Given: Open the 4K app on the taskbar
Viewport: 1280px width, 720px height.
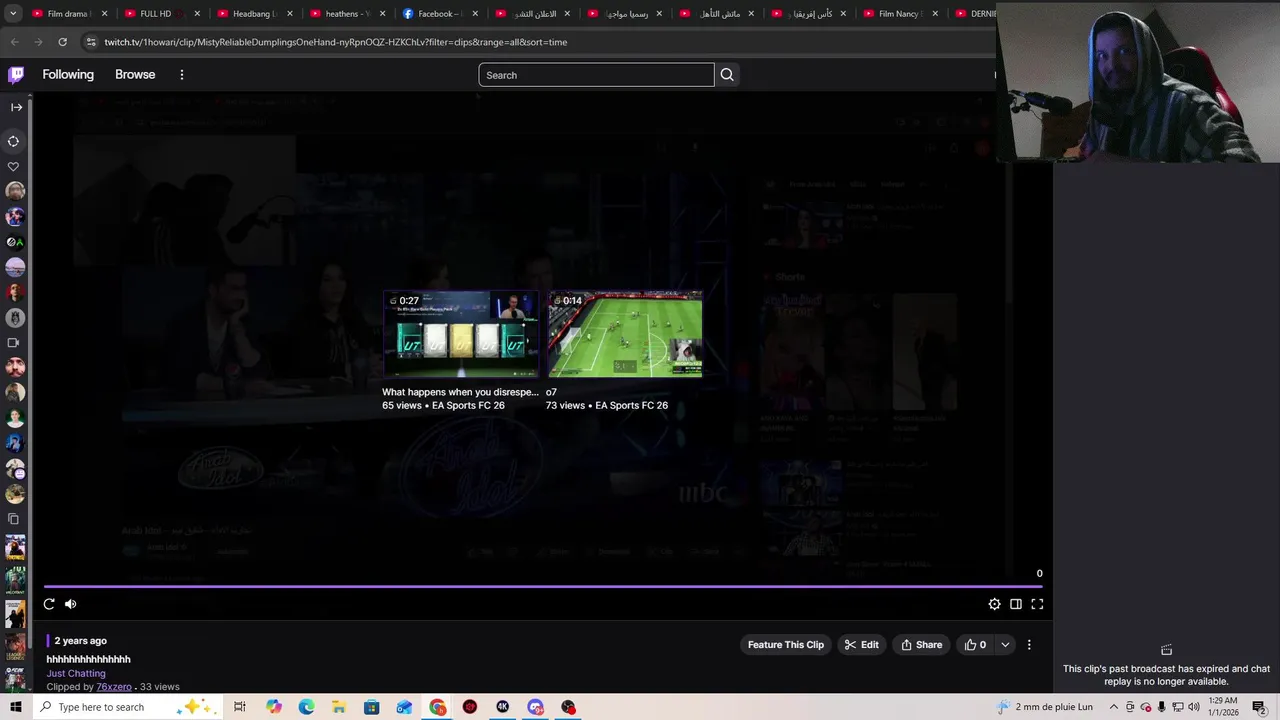Looking at the screenshot, I should [x=503, y=707].
